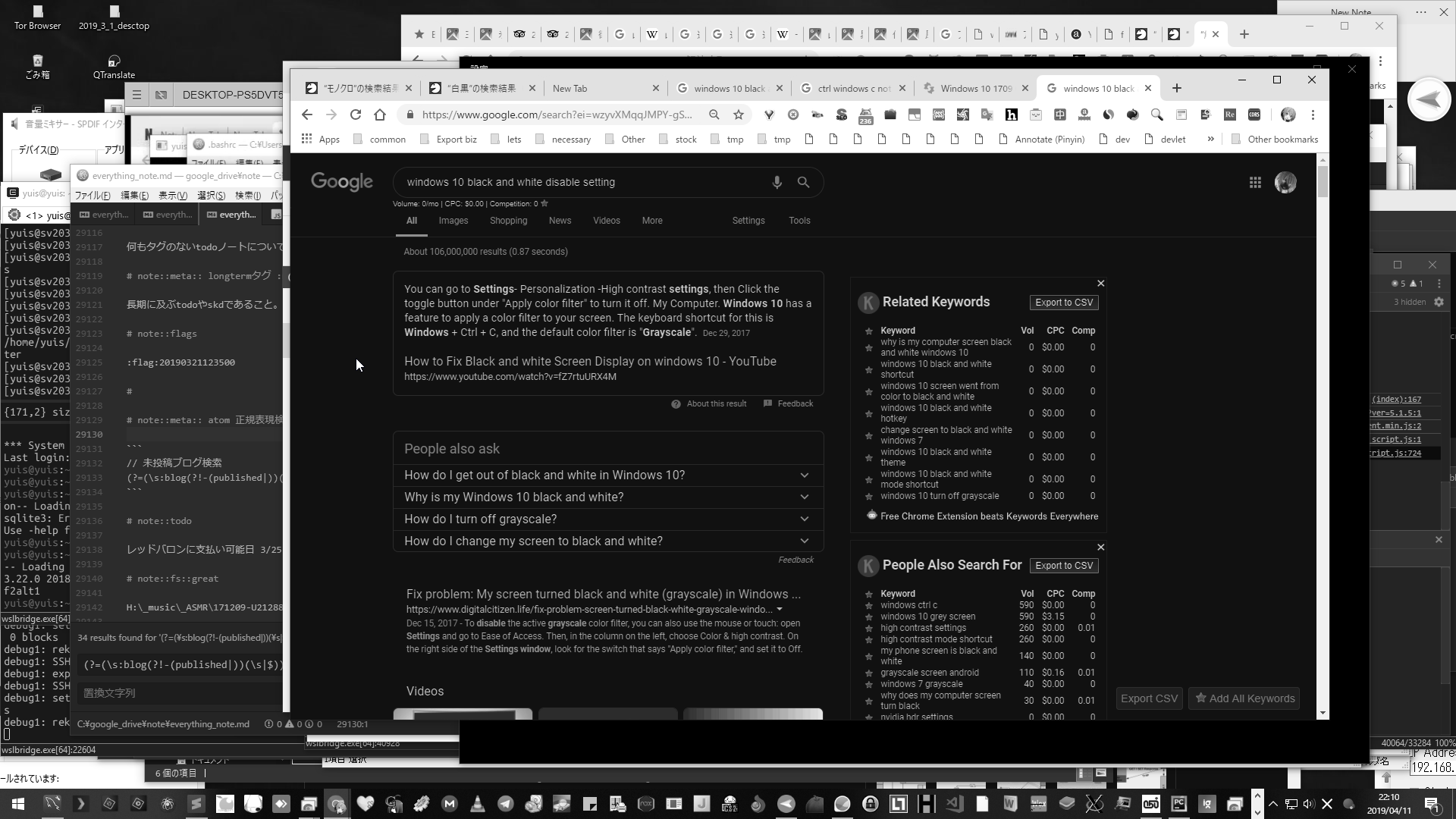Click the Google Search submit button icon

tap(804, 181)
